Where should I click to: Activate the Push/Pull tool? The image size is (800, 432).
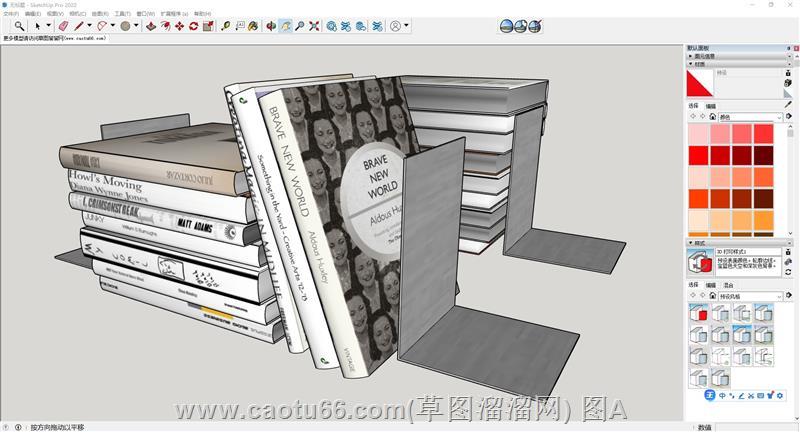151,26
